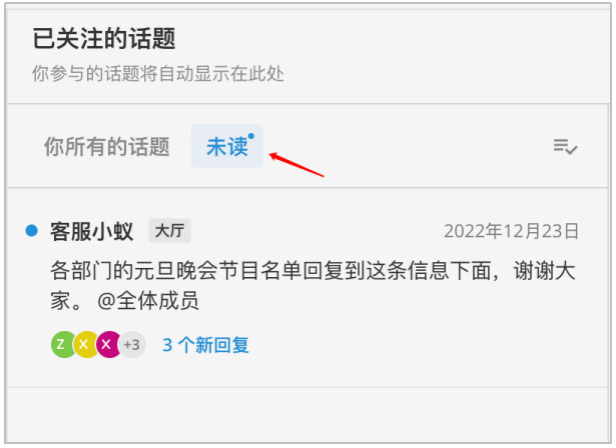Click the sender name 客服小蚁
Screen dimensions: 616x448
pyautogui.click(x=92, y=231)
